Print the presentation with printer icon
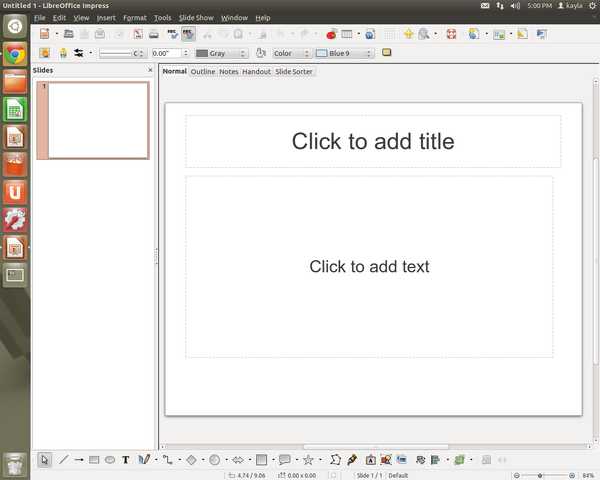This screenshot has height=480, width=600. (x=153, y=34)
